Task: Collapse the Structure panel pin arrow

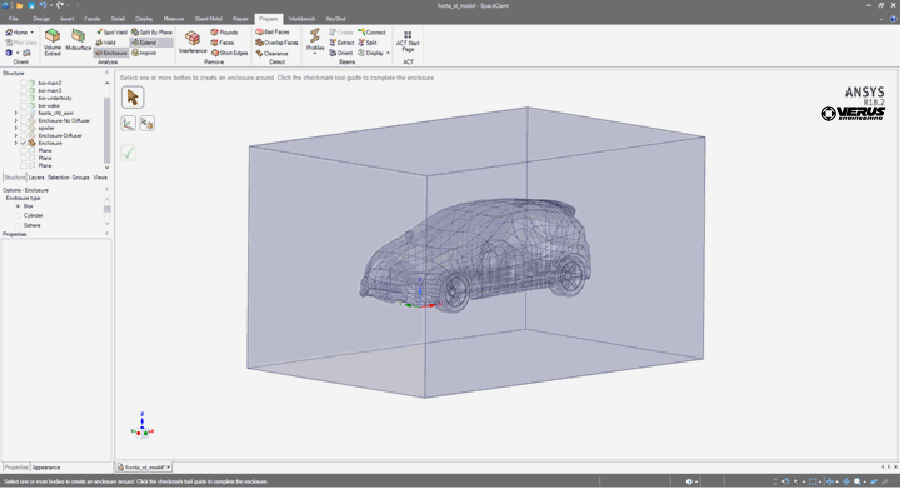Action: point(107,73)
